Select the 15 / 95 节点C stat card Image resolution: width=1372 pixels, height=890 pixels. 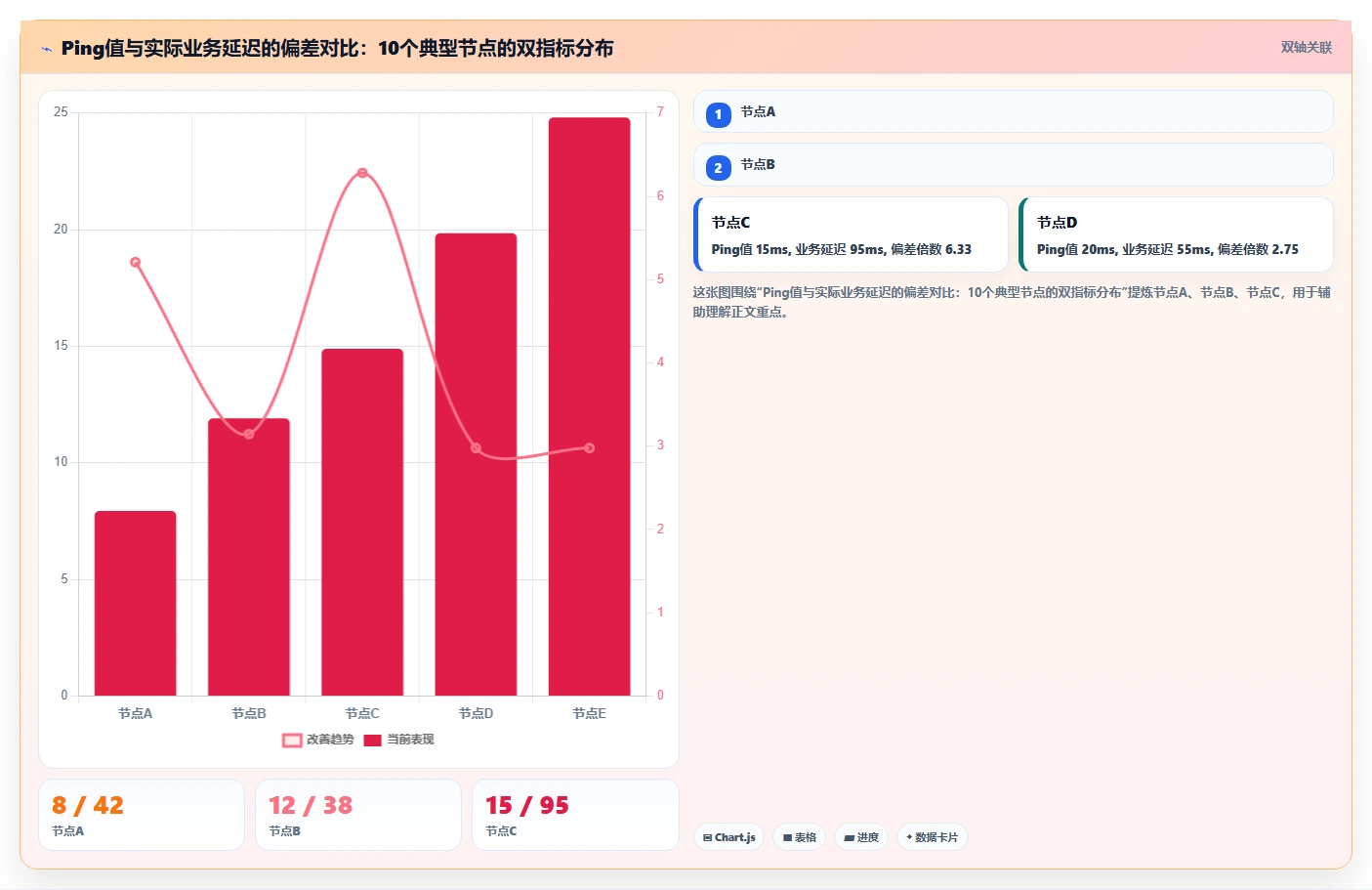pyautogui.click(x=575, y=815)
